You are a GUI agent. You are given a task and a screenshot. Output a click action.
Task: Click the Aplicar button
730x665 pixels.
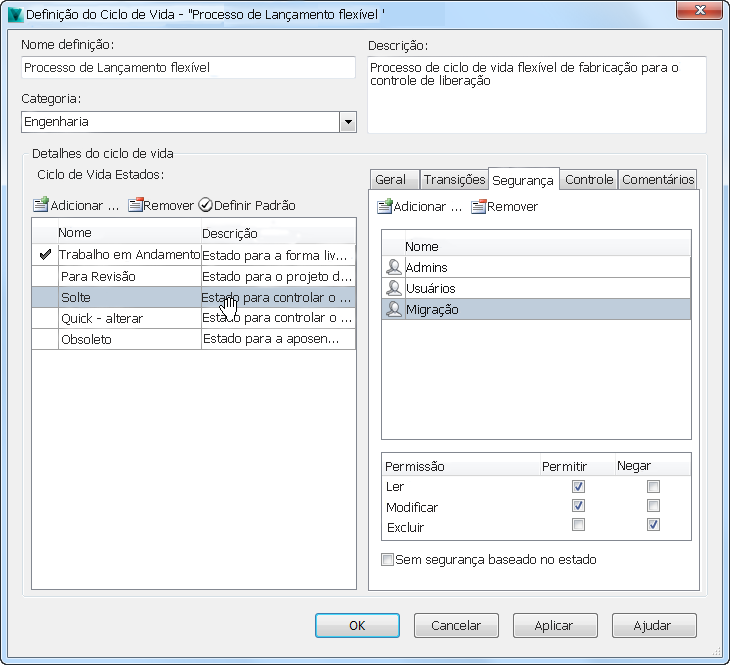tap(555, 625)
